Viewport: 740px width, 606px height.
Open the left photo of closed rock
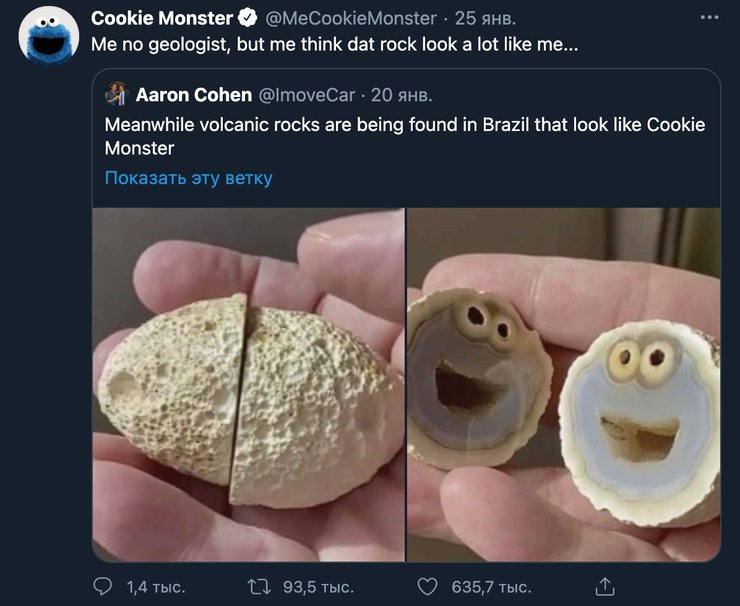(x=249, y=384)
